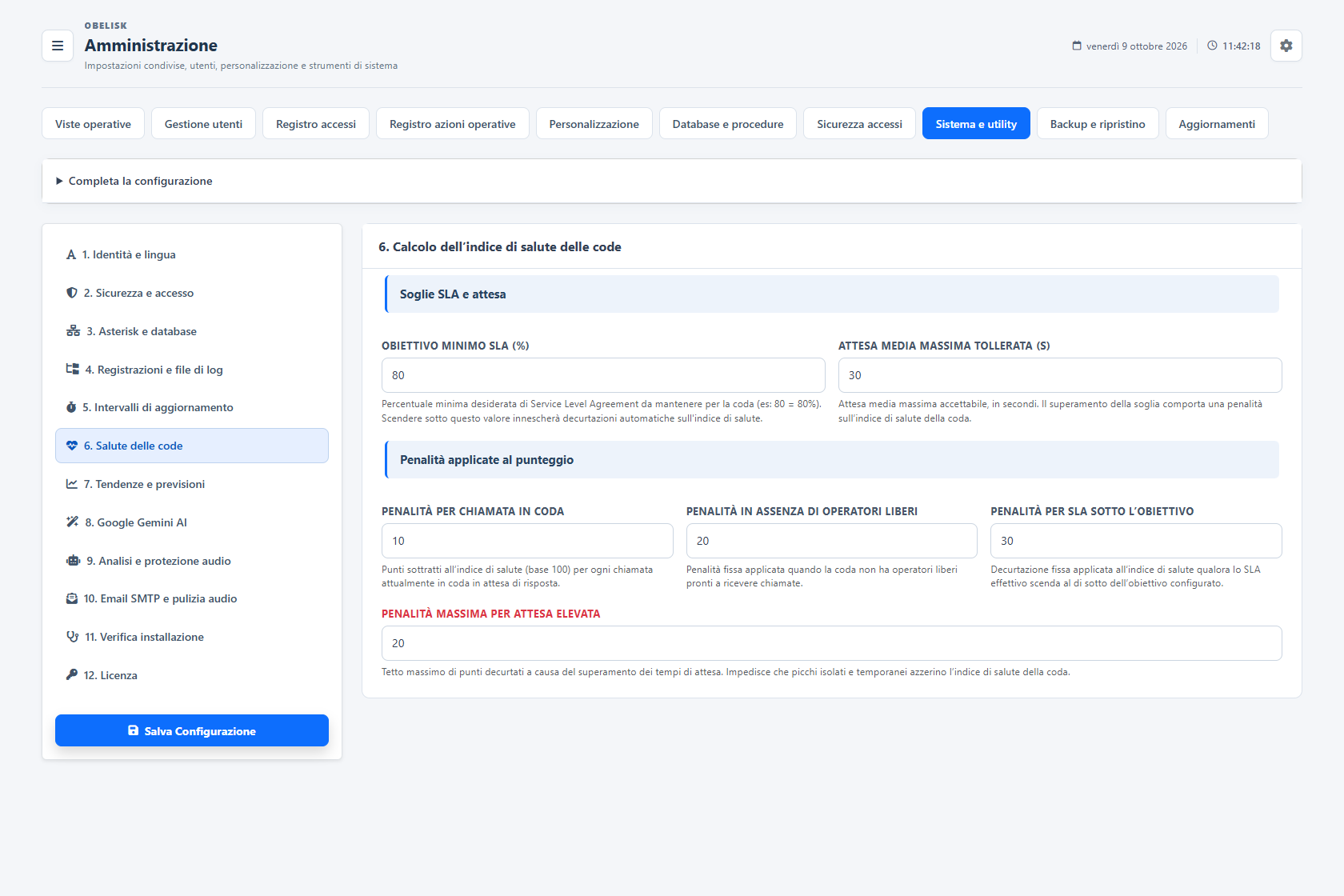1344x896 pixels.
Task: Click the font icon of Identità e lingua
Action: pyautogui.click(x=71, y=254)
